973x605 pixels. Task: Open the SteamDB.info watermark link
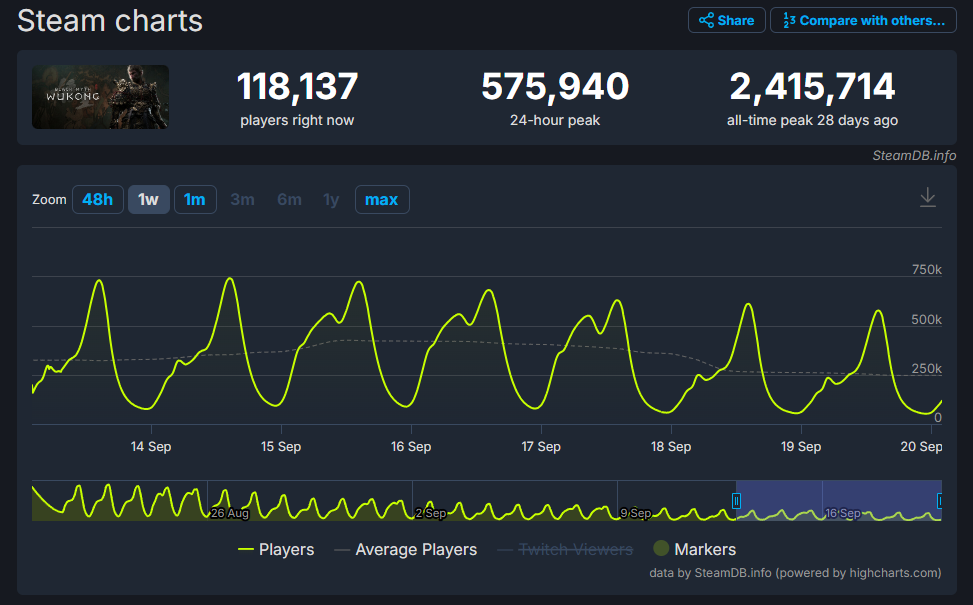pos(913,155)
